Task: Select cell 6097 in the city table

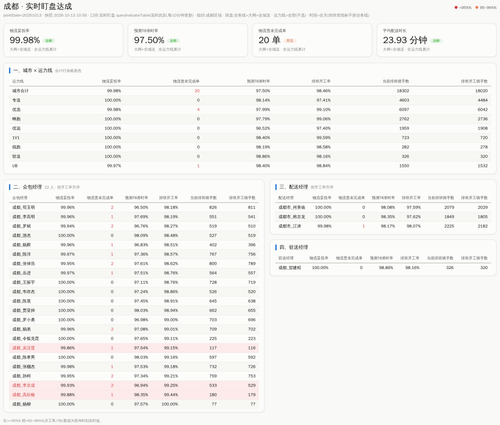Action: point(404,109)
